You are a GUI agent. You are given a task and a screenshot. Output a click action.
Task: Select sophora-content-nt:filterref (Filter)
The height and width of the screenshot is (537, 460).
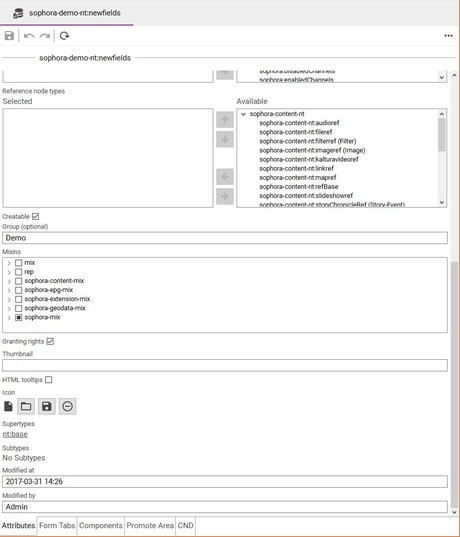pyautogui.click(x=308, y=141)
